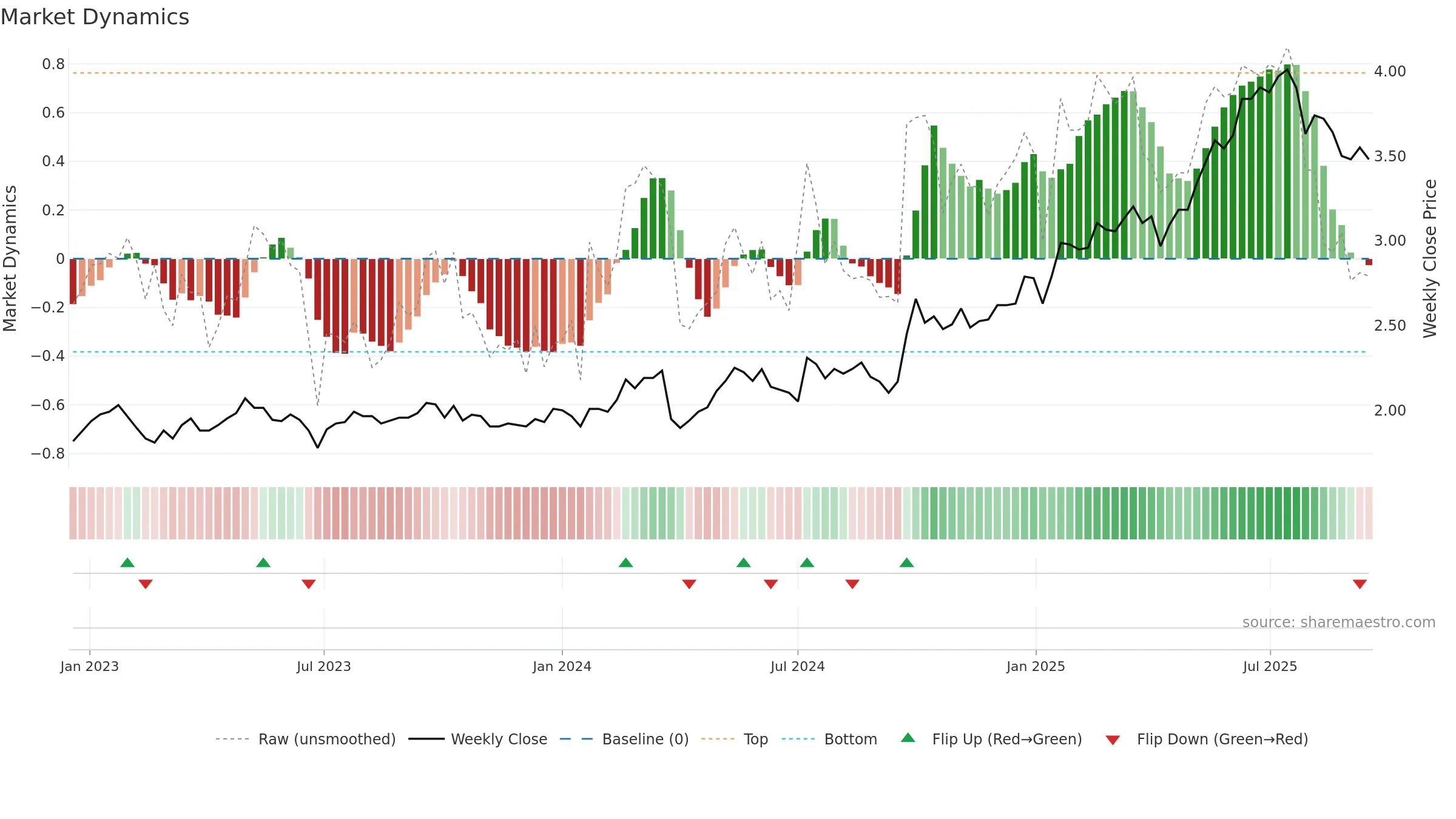Screen dimensions: 1456x819
Task: Select the last green flip-up triangle in September 2024
Action: [907, 563]
